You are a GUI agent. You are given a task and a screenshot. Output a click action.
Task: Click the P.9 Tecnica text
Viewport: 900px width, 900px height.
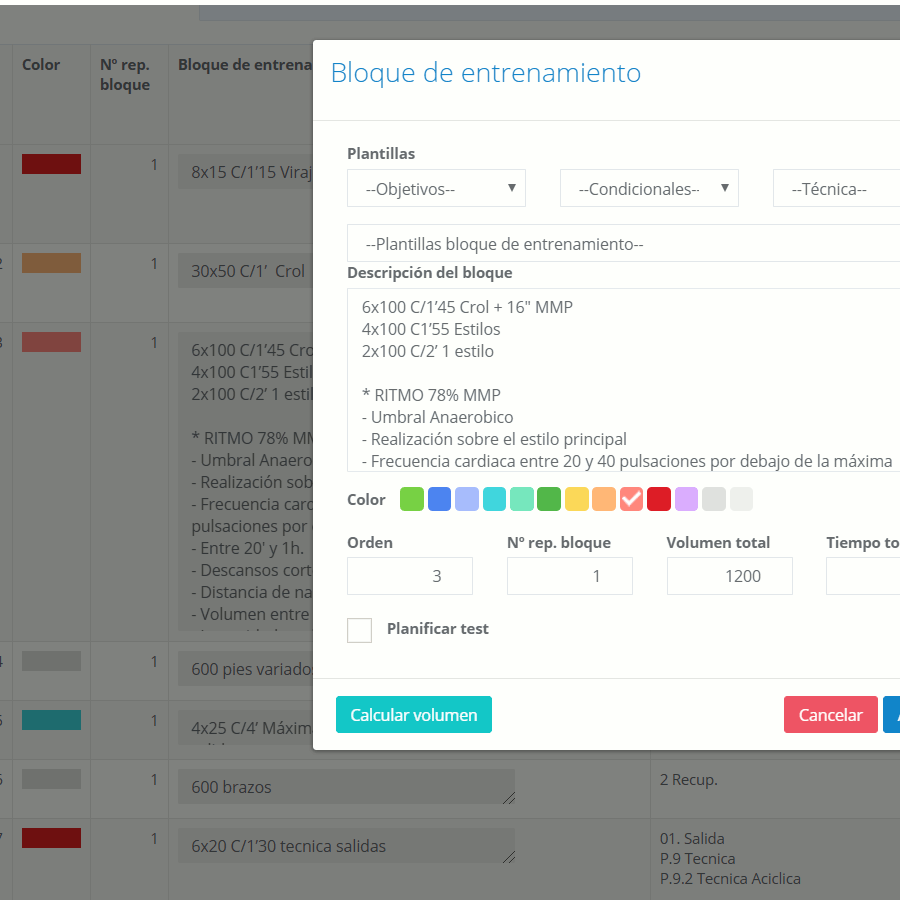click(x=697, y=859)
